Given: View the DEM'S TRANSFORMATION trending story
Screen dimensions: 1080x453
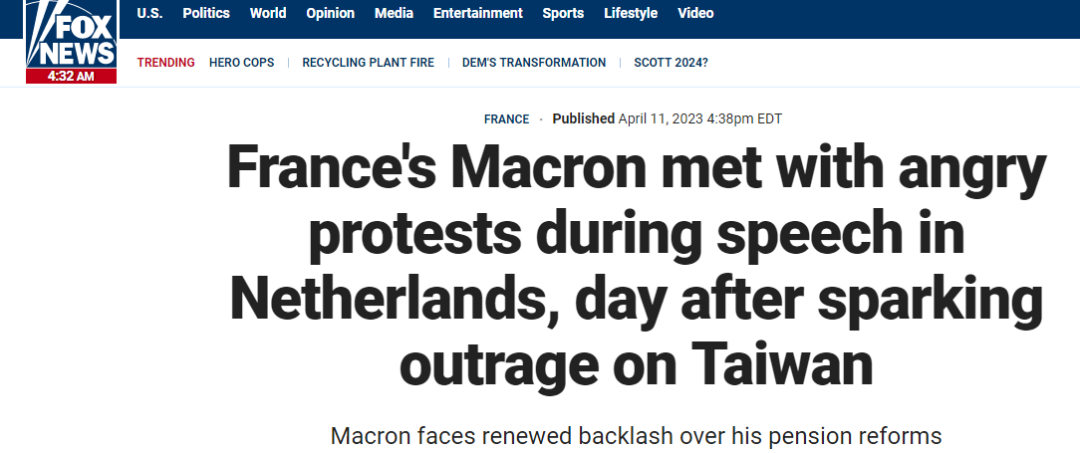Looking at the screenshot, I should coord(534,62).
